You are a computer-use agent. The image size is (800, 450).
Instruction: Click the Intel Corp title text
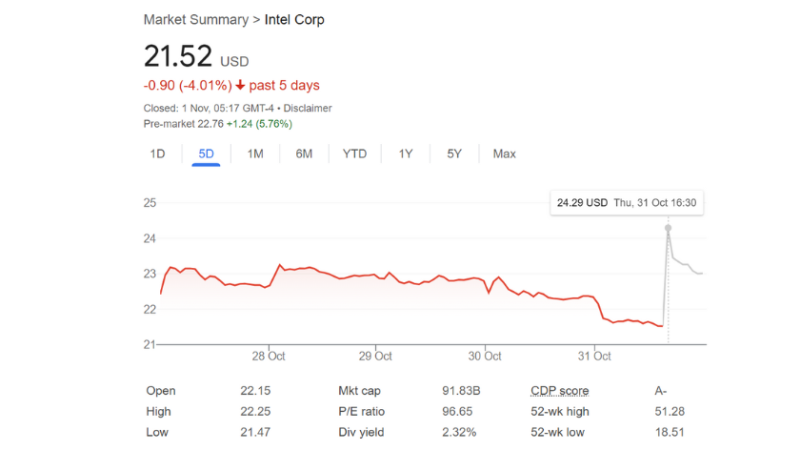294,20
